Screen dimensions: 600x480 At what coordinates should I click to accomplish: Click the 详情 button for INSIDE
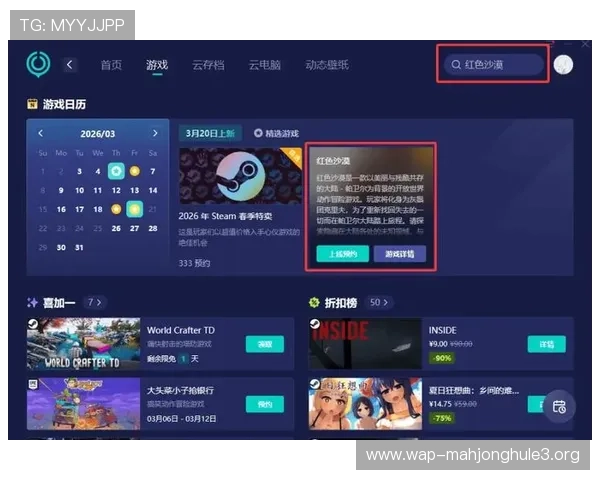pos(547,344)
